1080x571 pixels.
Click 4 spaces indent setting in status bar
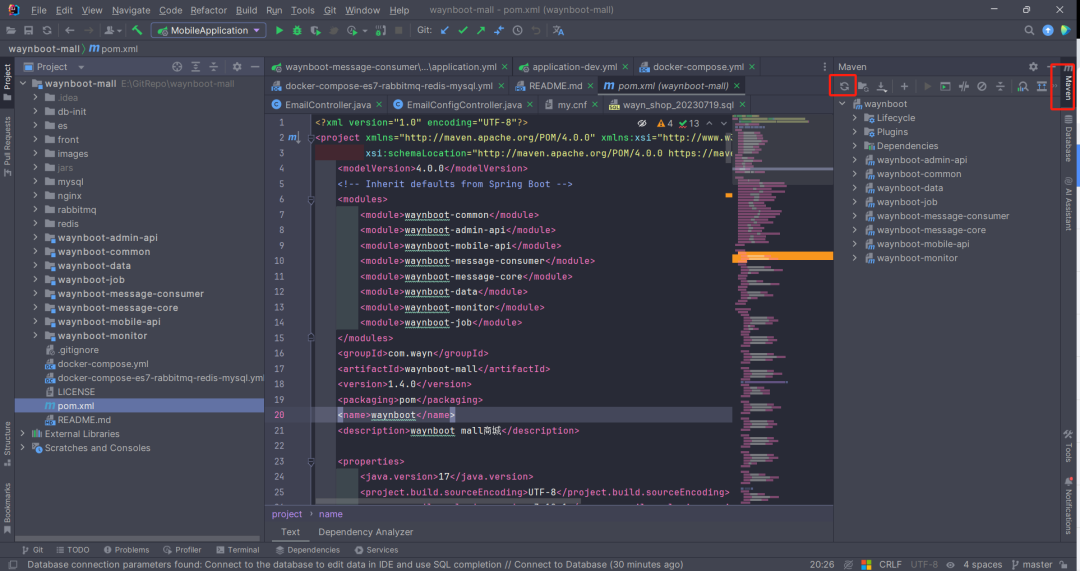(x=982, y=564)
